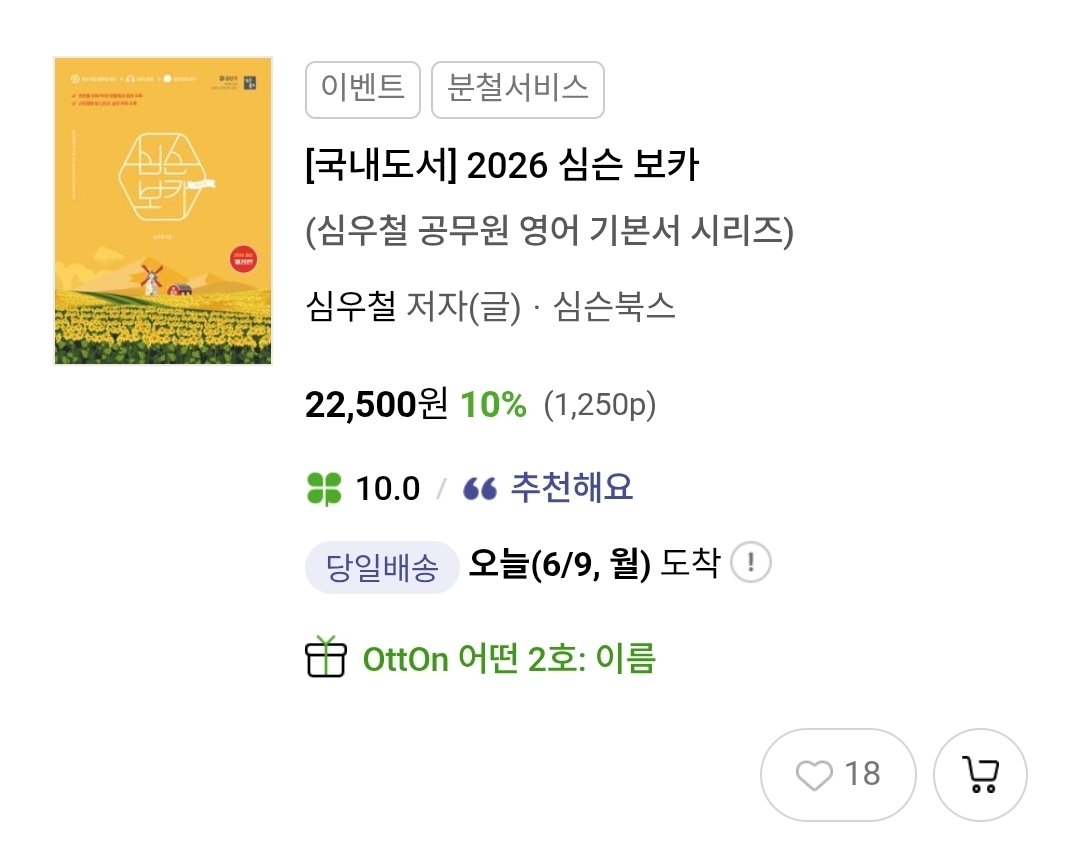Open the OttOn 어떤 2호: 이름 gift link
Image resolution: width=1080 pixels, height=854 pixels.
[509, 659]
